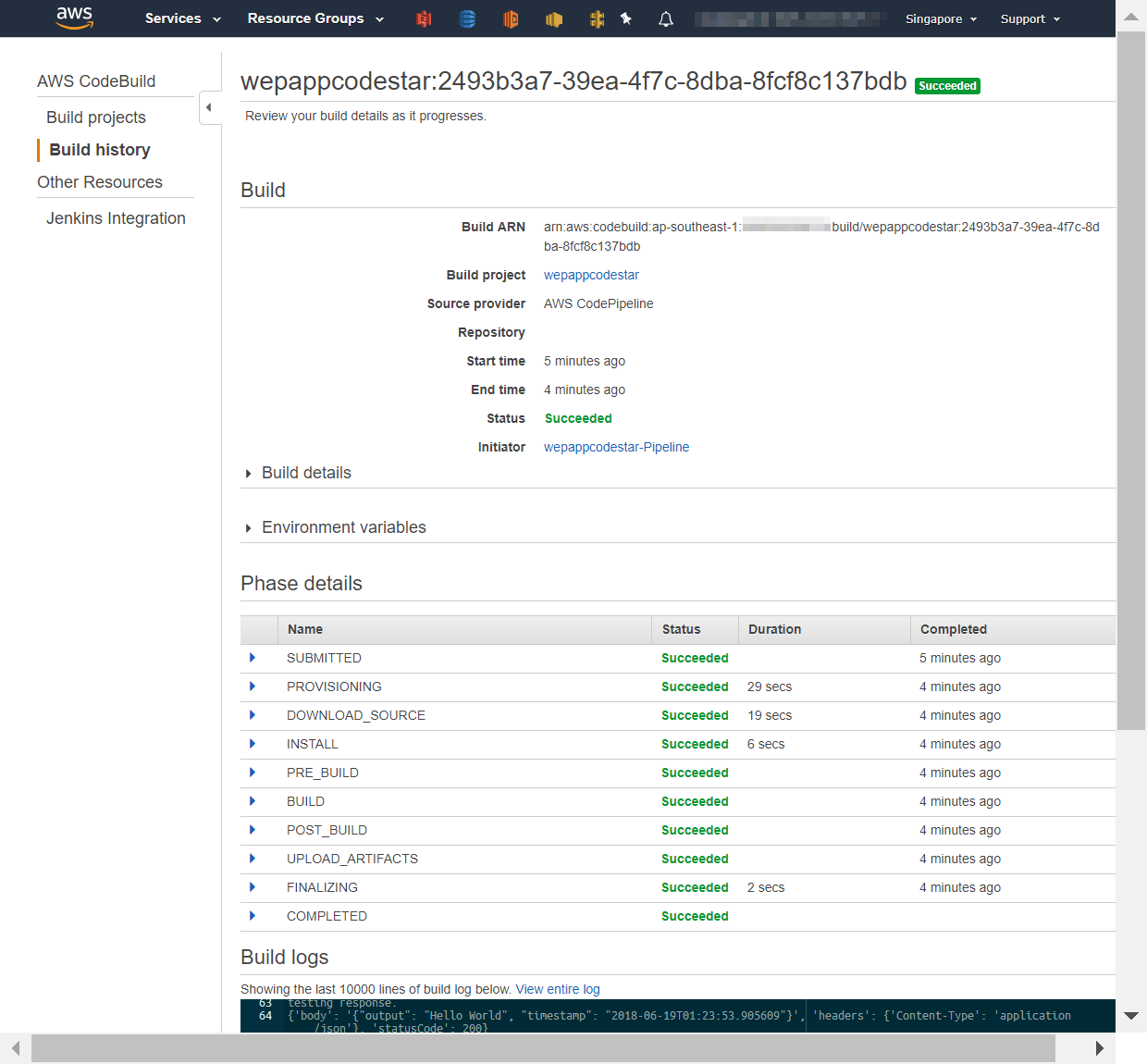1147x1064 pixels.
Task: Click the build ID page title
Action: point(573,81)
